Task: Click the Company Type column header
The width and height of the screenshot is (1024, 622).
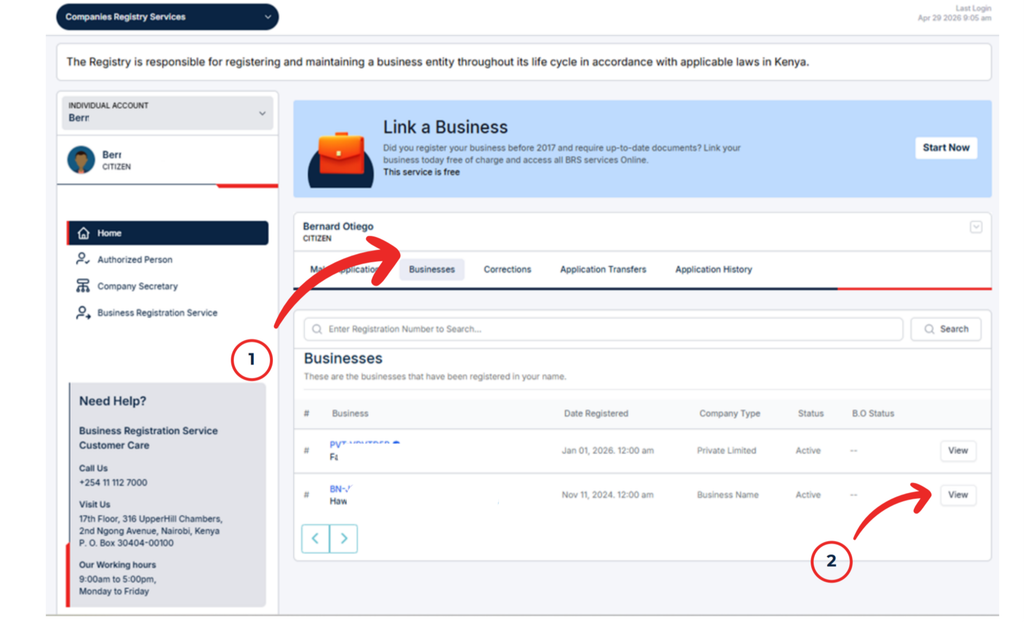Action: click(729, 414)
